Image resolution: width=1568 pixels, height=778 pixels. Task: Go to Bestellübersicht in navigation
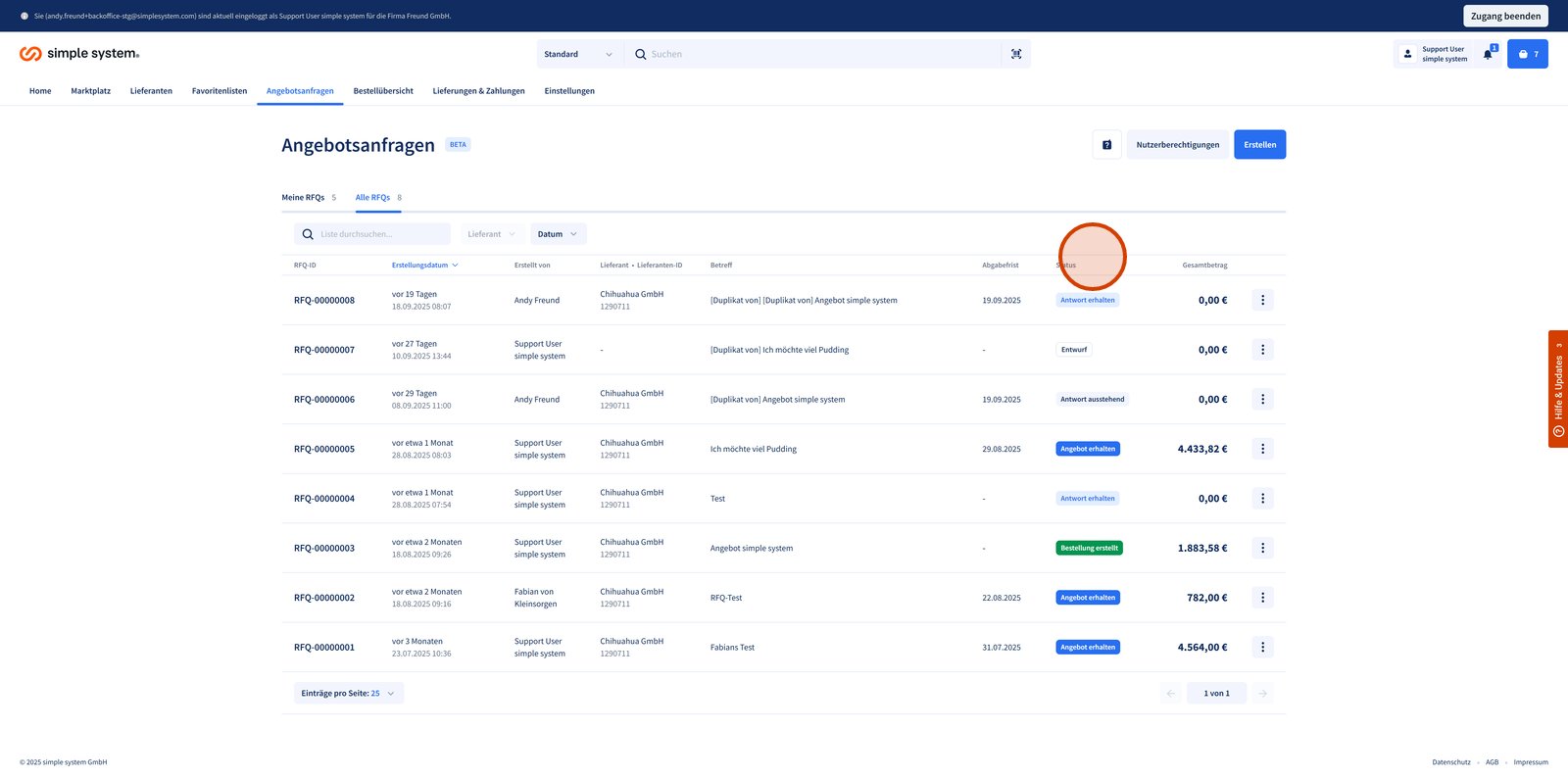click(x=383, y=91)
